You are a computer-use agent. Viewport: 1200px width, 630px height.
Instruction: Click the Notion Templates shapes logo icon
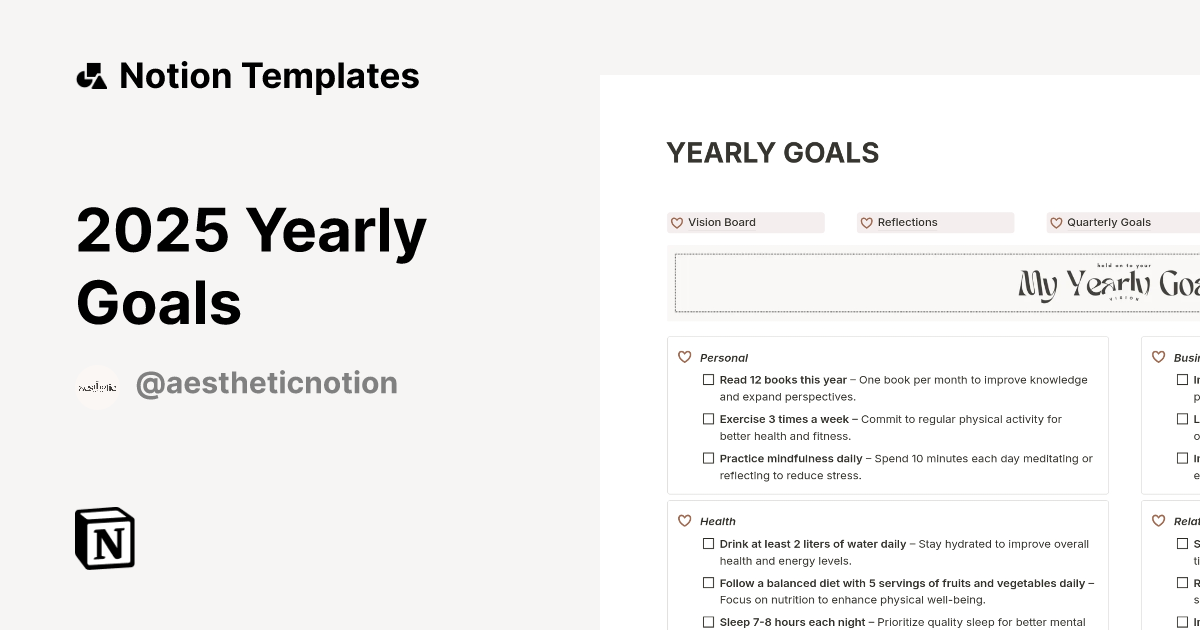click(91, 76)
